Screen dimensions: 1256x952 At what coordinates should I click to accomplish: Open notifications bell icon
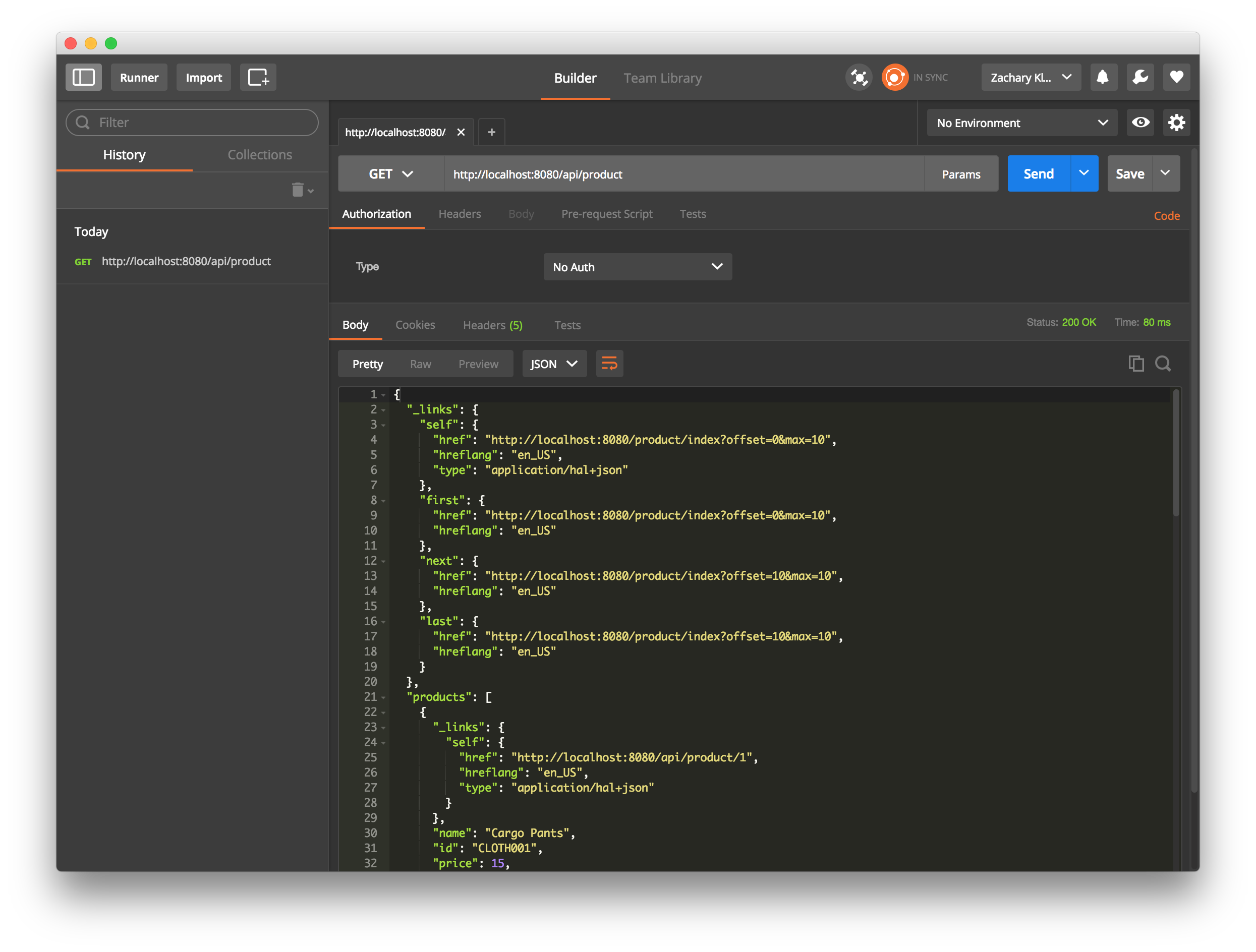coord(1103,77)
